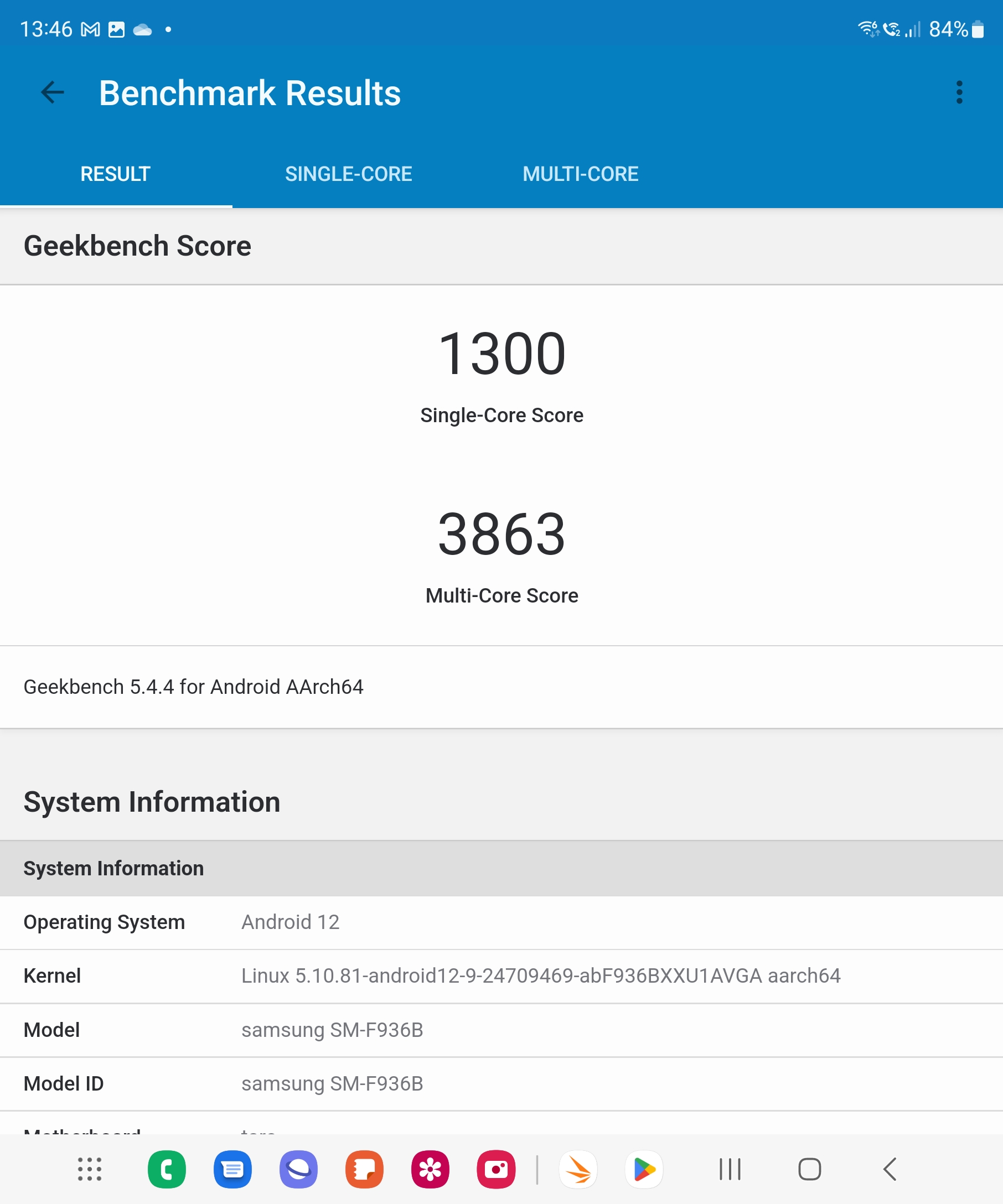This screenshot has height=1204, width=1003.
Task: Tap the Benchmark Results title
Action: [x=250, y=93]
